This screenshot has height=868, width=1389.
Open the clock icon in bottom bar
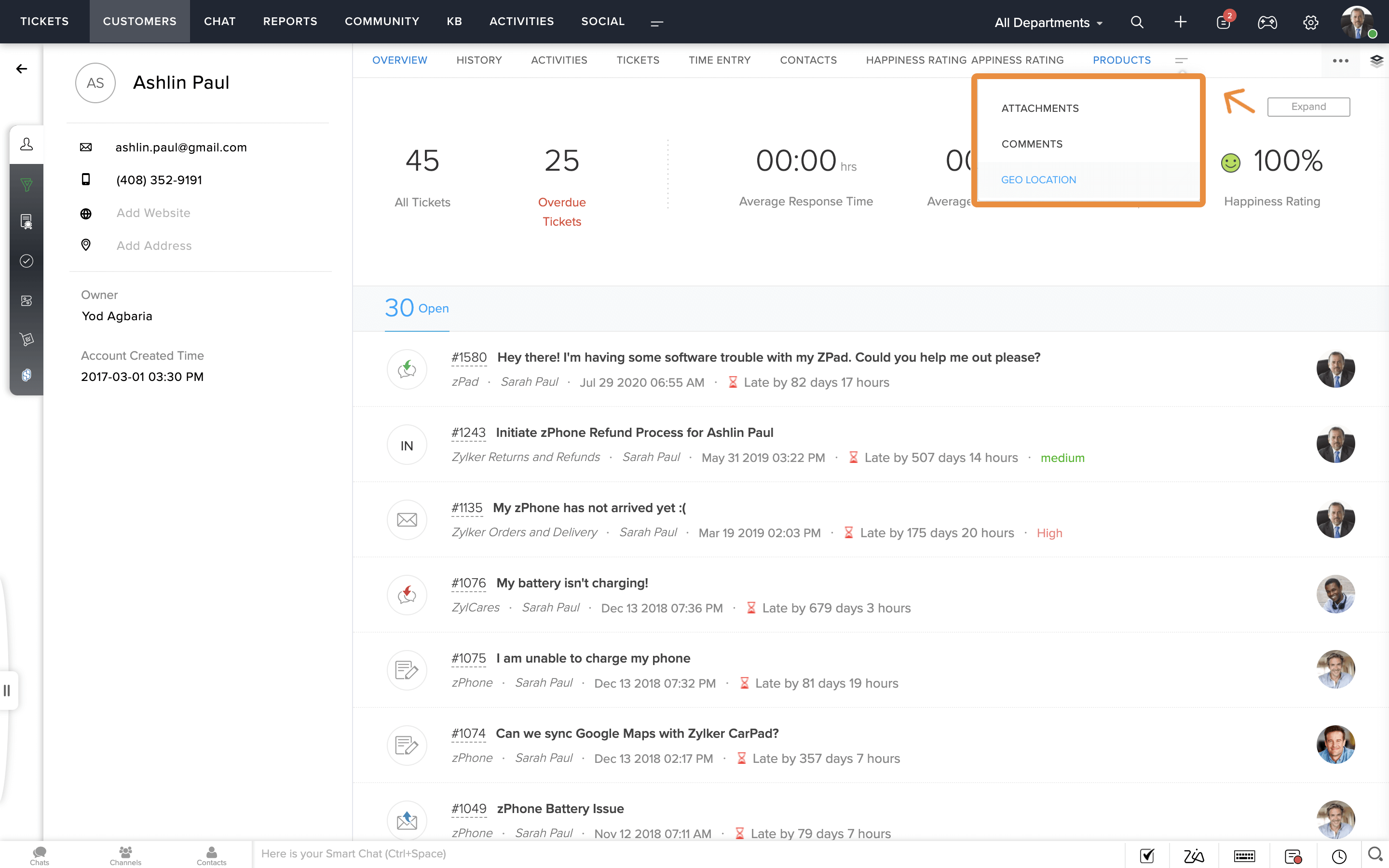[x=1339, y=856]
